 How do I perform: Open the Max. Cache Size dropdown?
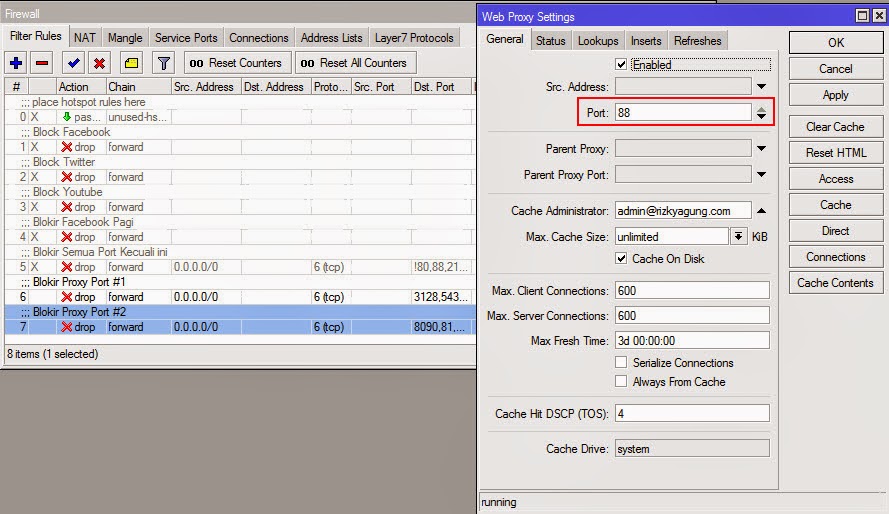pos(739,237)
